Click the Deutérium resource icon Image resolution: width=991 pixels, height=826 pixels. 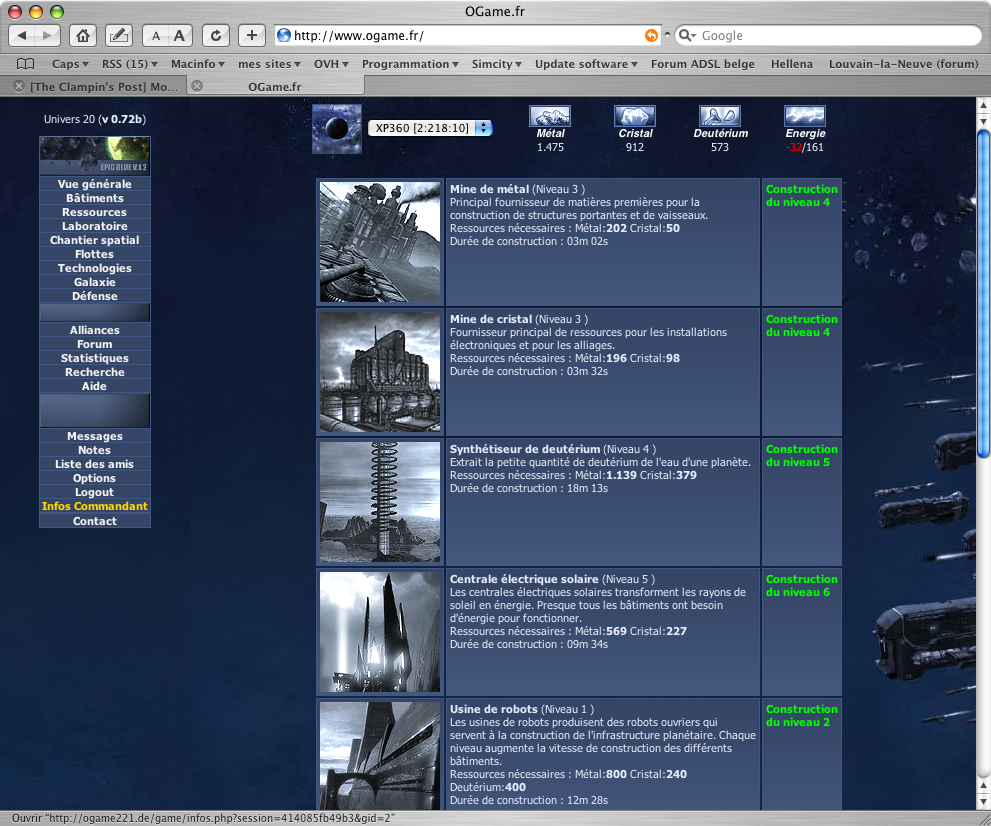pos(720,116)
